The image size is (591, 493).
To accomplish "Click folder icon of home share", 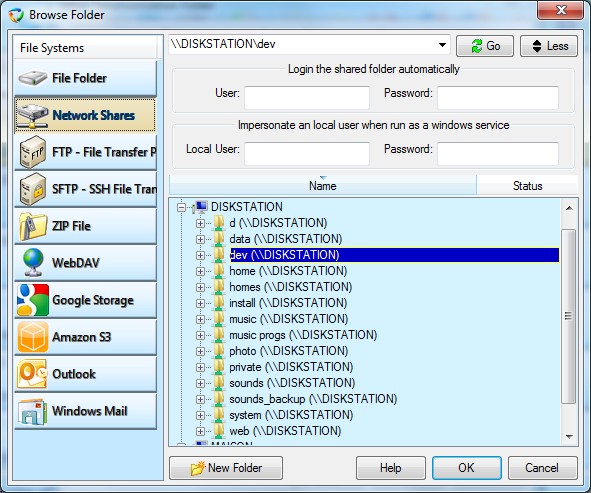I will tap(218, 271).
